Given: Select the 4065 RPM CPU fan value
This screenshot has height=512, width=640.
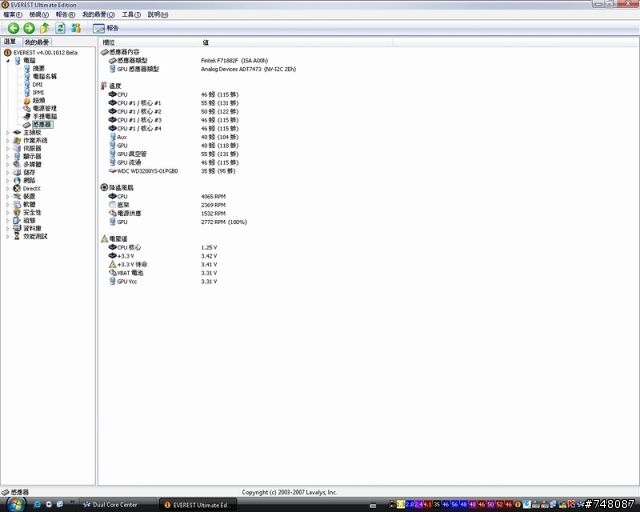Looking at the screenshot, I should pyautogui.click(x=213, y=197).
